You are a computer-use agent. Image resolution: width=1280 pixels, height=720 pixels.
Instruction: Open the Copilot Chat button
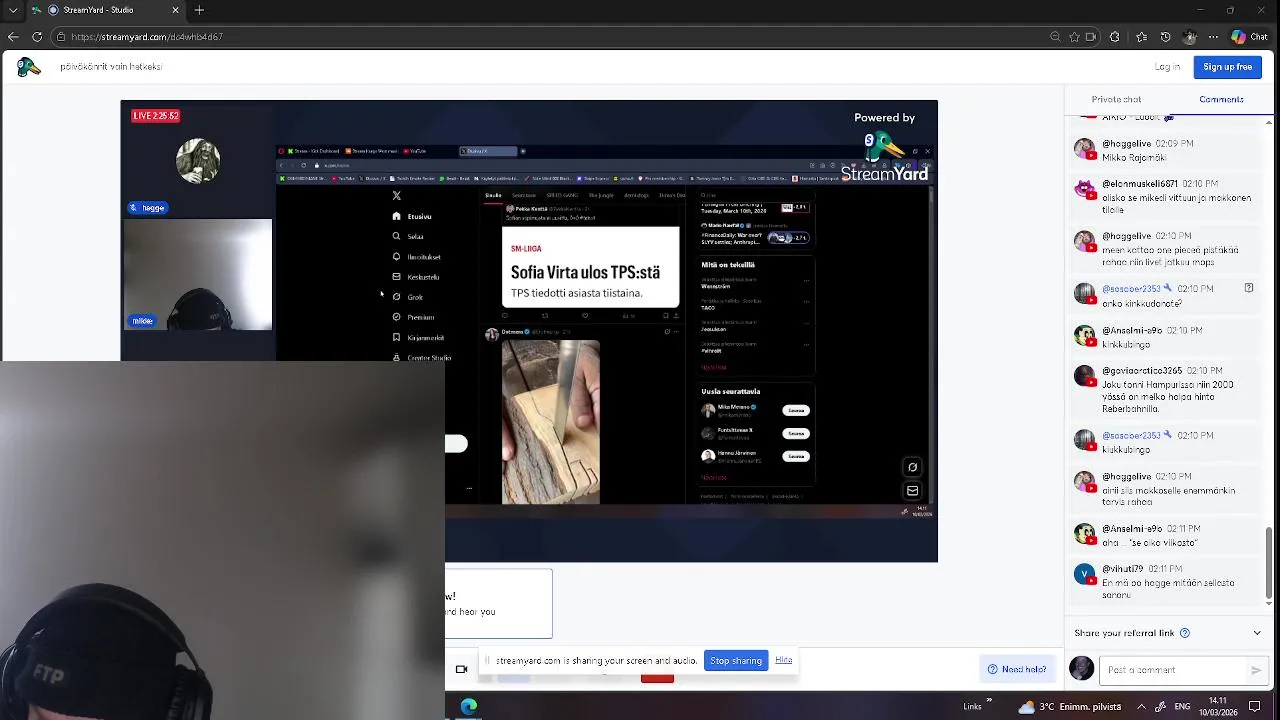[x=1250, y=37]
